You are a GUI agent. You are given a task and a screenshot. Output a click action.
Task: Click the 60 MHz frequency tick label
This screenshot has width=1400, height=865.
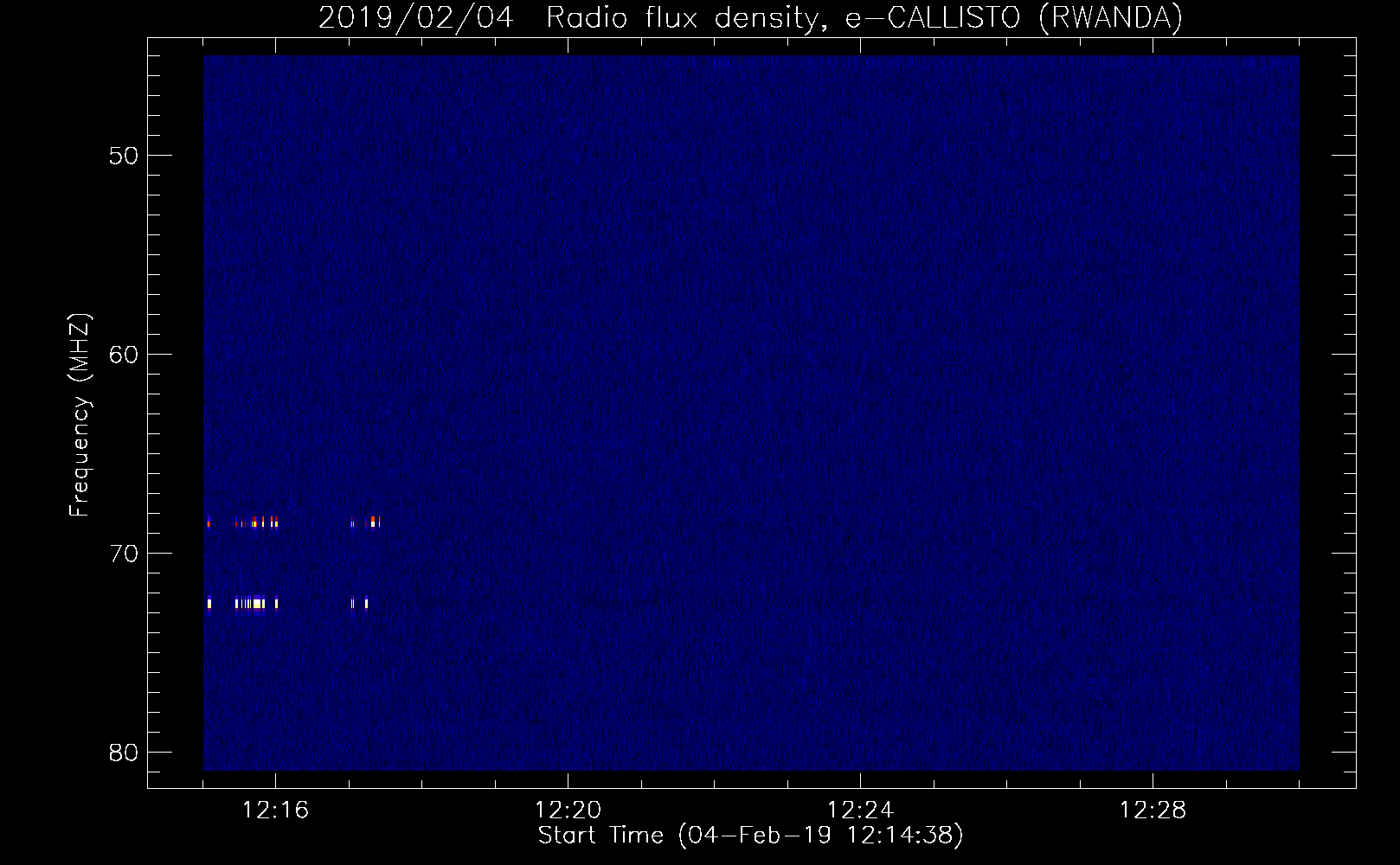click(124, 355)
